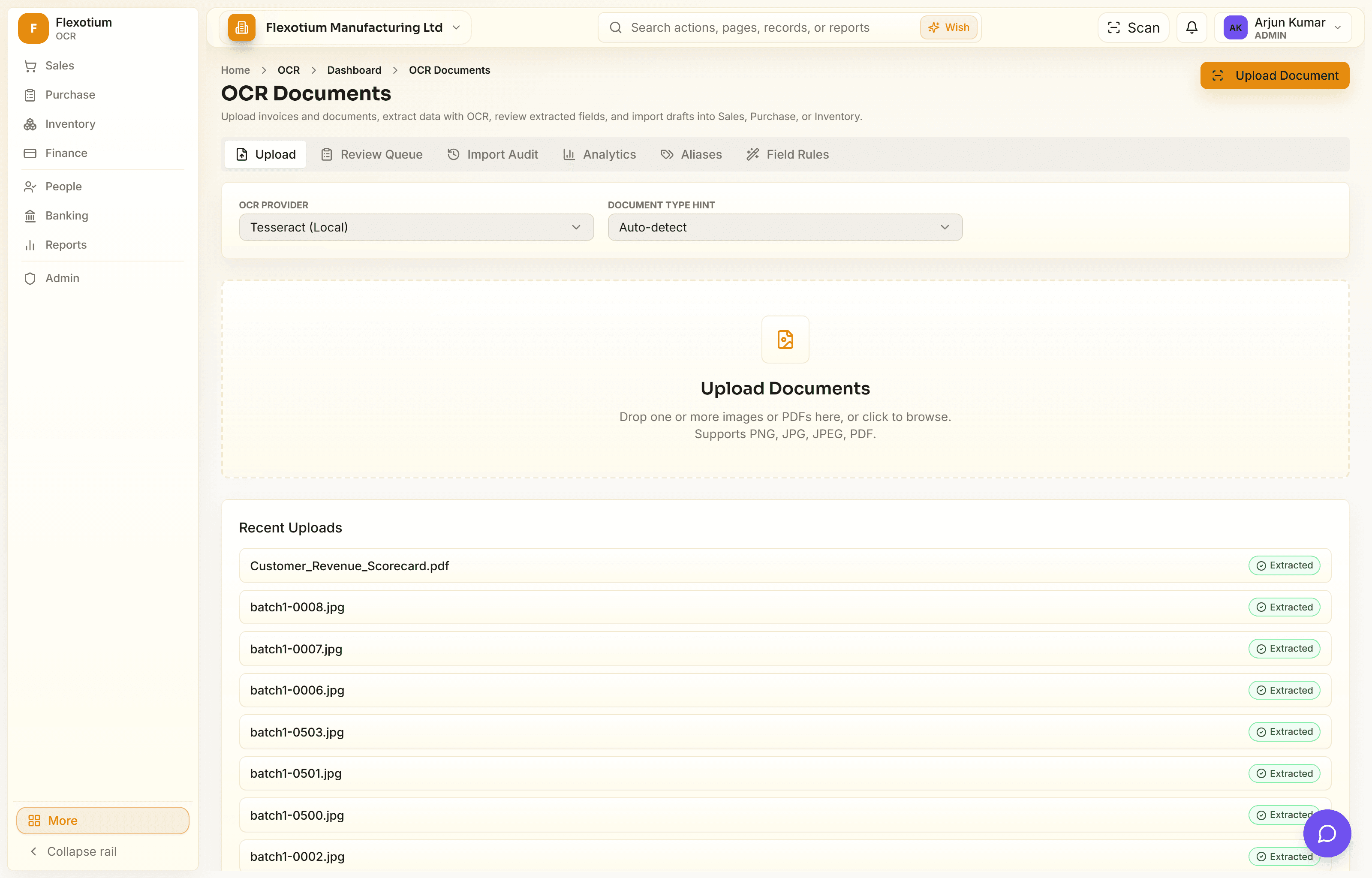The width and height of the screenshot is (1372, 878).
Task: Click the Field Rules wand icon
Action: pos(752,154)
